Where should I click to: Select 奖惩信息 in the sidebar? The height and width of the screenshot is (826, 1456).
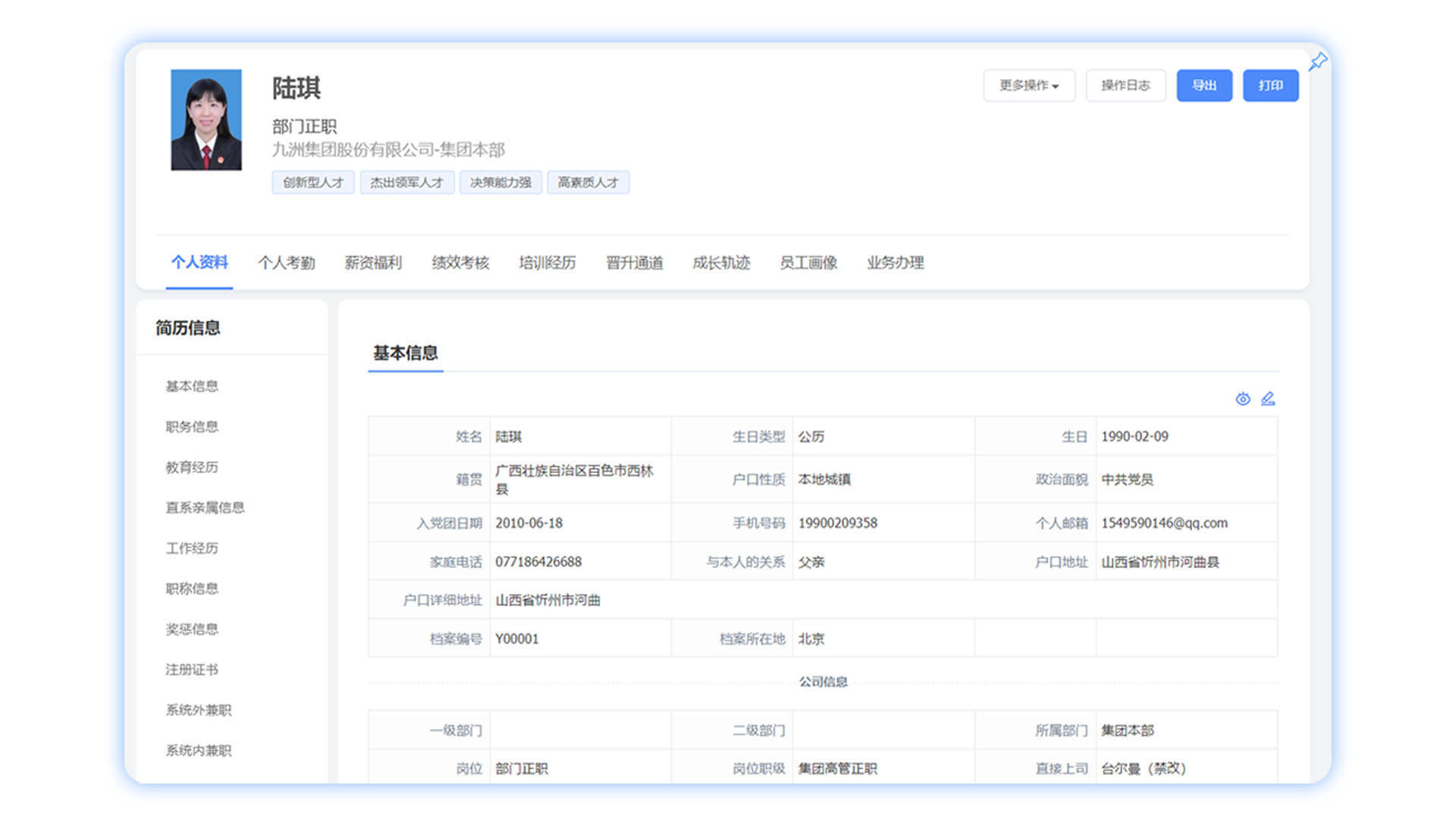click(192, 629)
